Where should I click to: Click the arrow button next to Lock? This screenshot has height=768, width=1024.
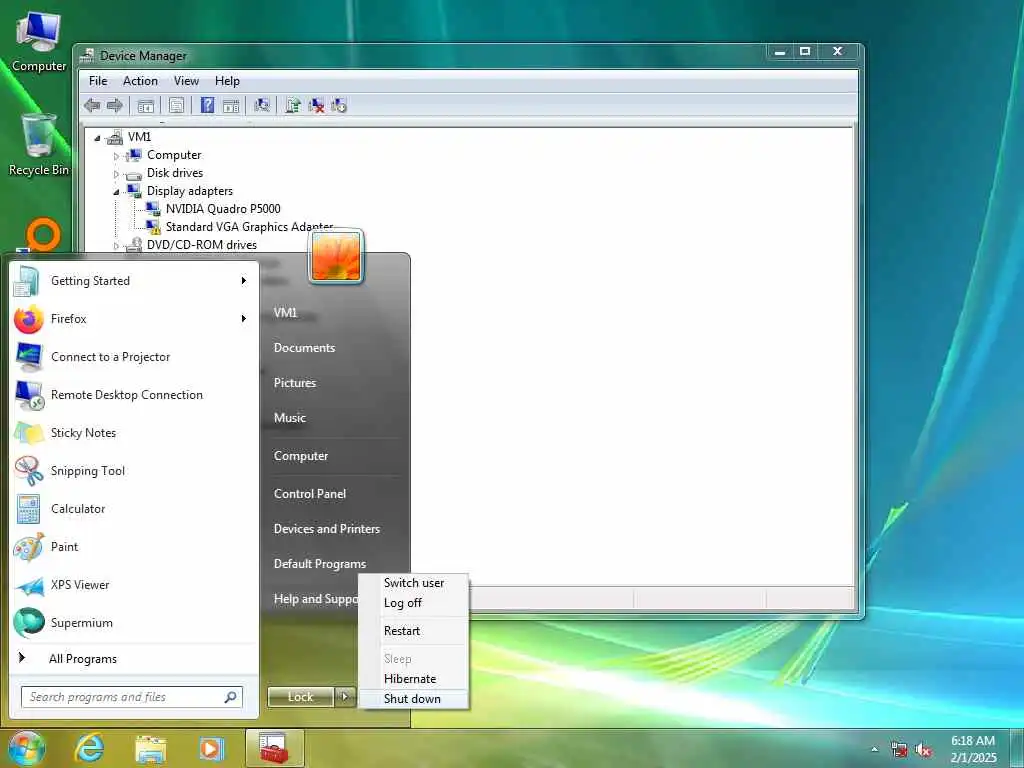coord(345,697)
